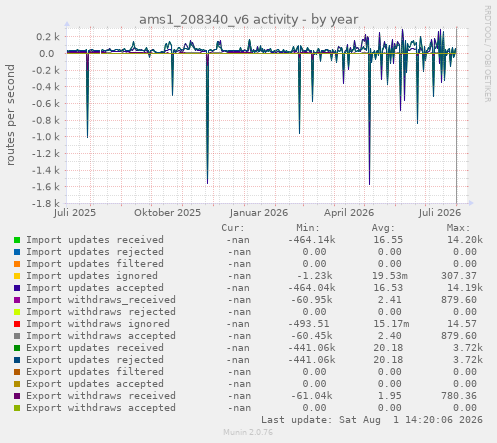The width and height of the screenshot is (497, 443).
Task: Click the '-1.8 k' y-axis tick label
Action: point(46,203)
